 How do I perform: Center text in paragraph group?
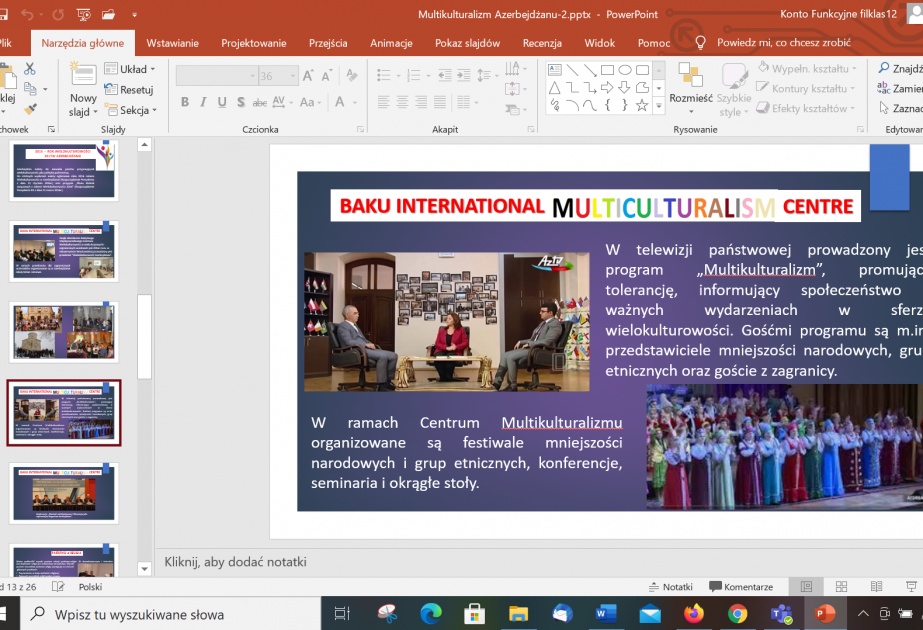(403, 102)
